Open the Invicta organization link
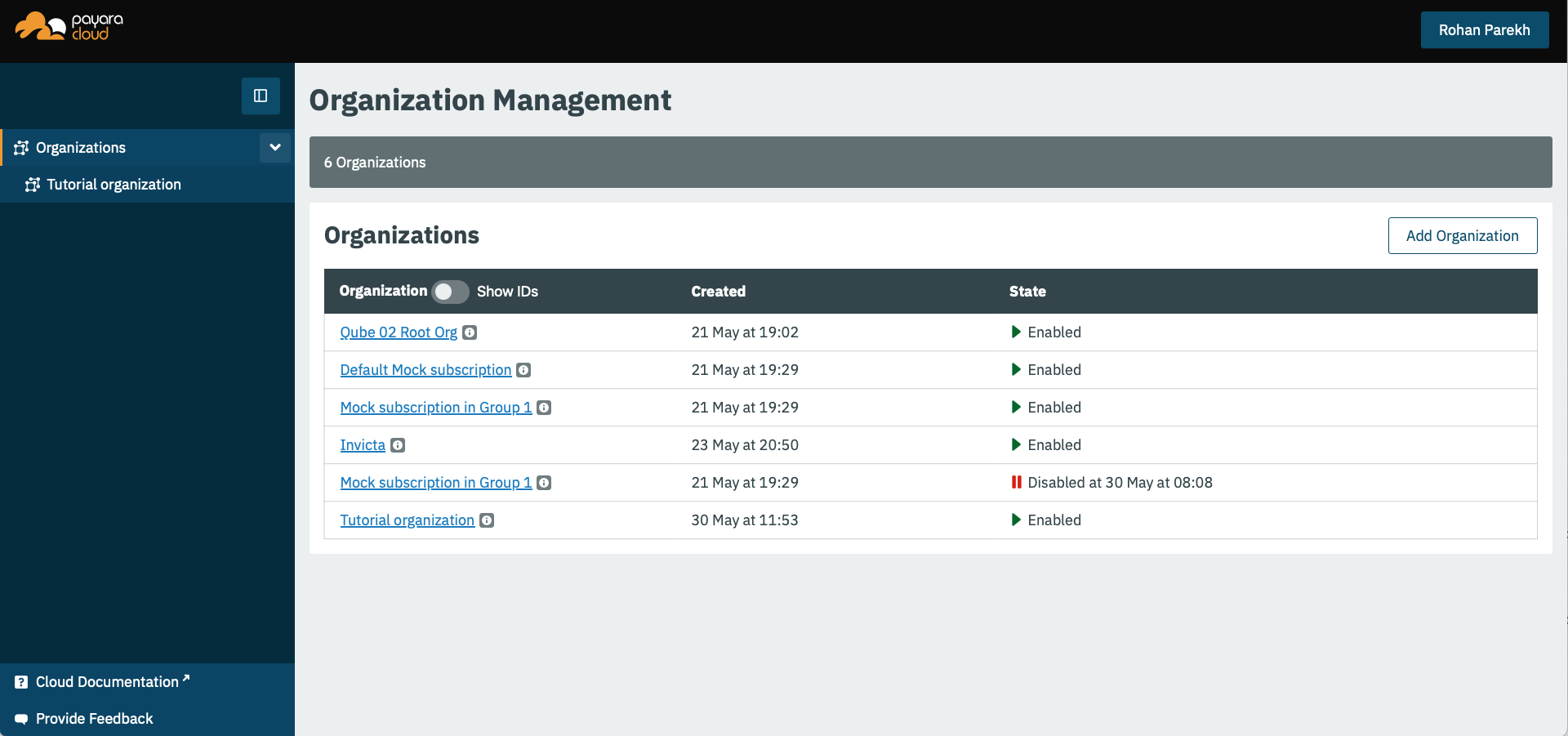Screen dimensions: 1568x736 click(363, 445)
